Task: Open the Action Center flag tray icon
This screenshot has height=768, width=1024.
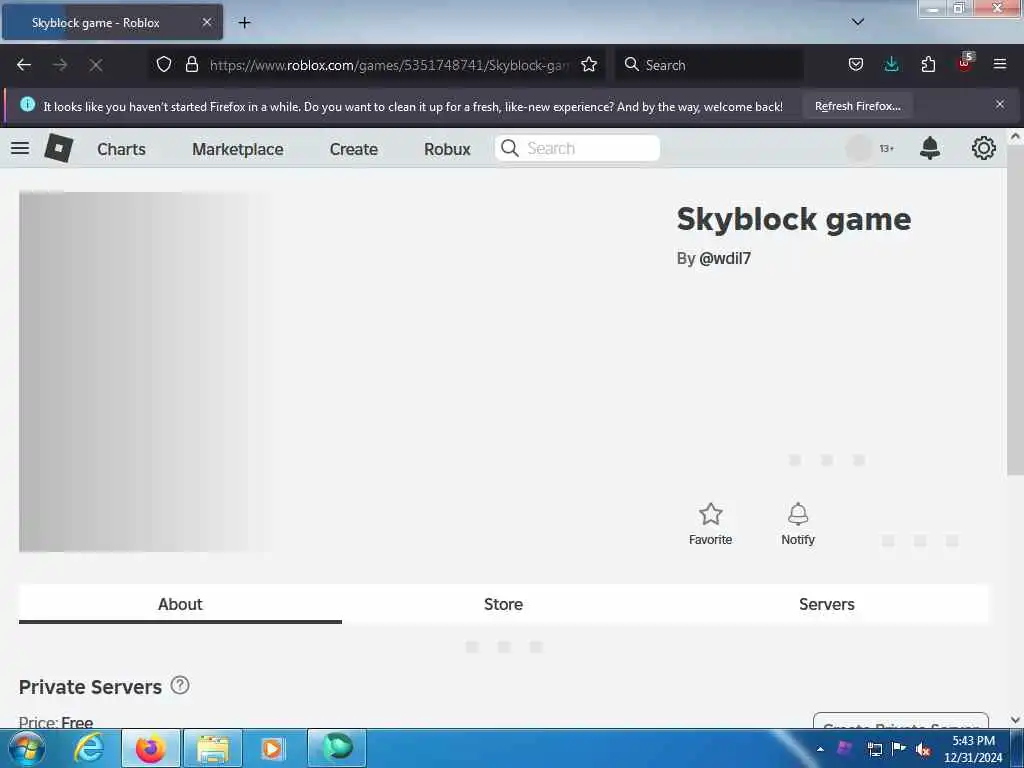Action: coord(899,748)
